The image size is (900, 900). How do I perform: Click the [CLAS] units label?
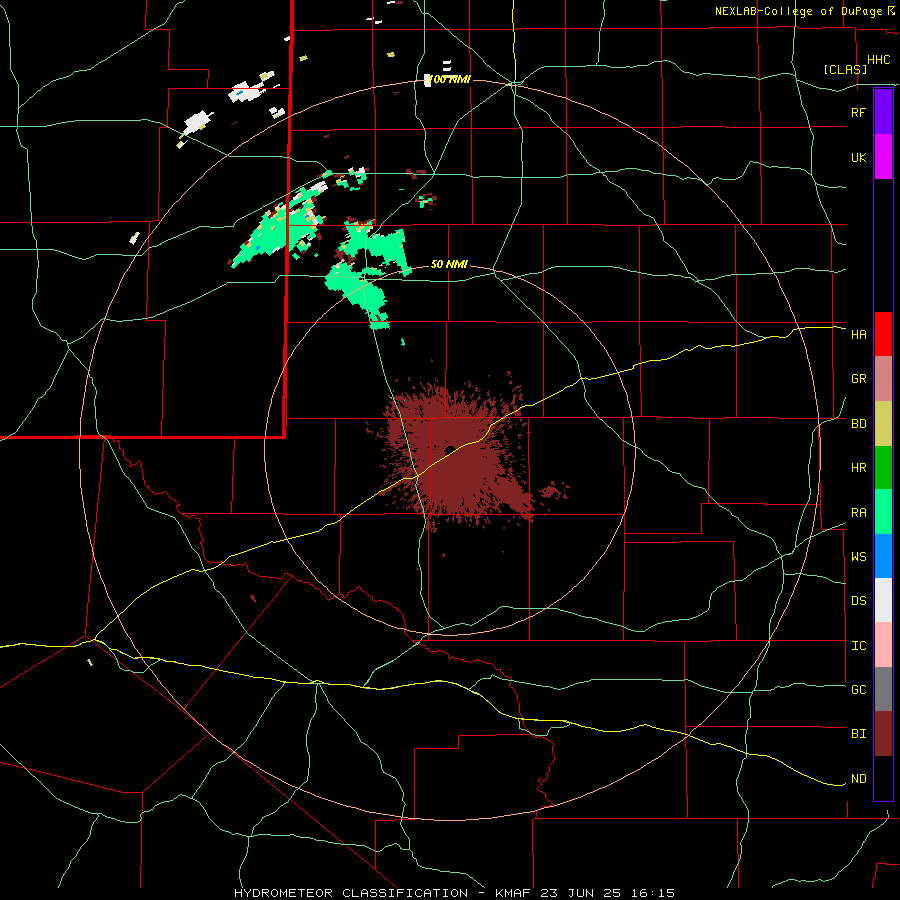coord(845,70)
